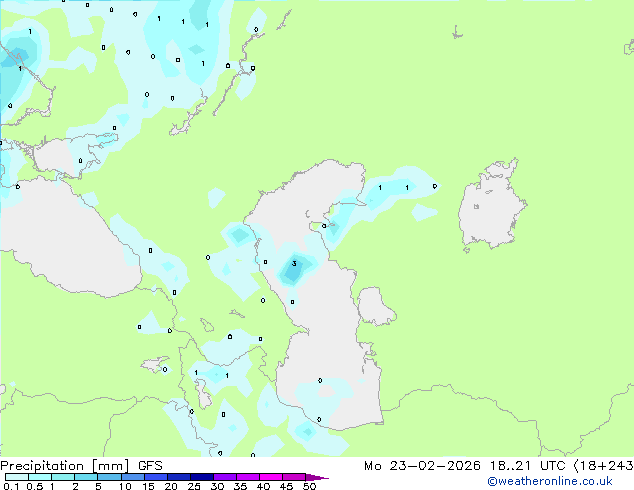Image resolution: width=634 pixels, height=490 pixels.
Task: Select the 0.1–0.5 mm palest legend swatch
Action: coord(17,477)
